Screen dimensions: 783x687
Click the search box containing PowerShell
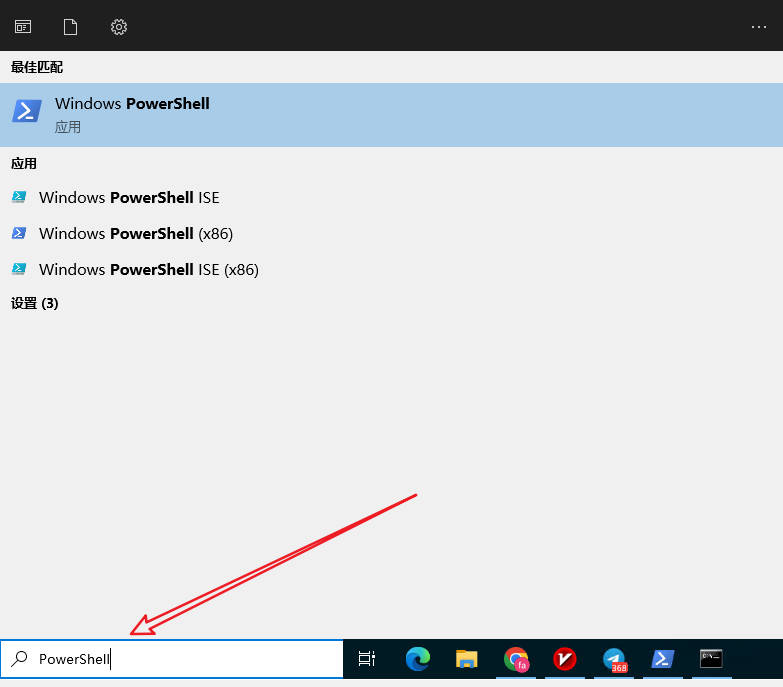coord(190,659)
